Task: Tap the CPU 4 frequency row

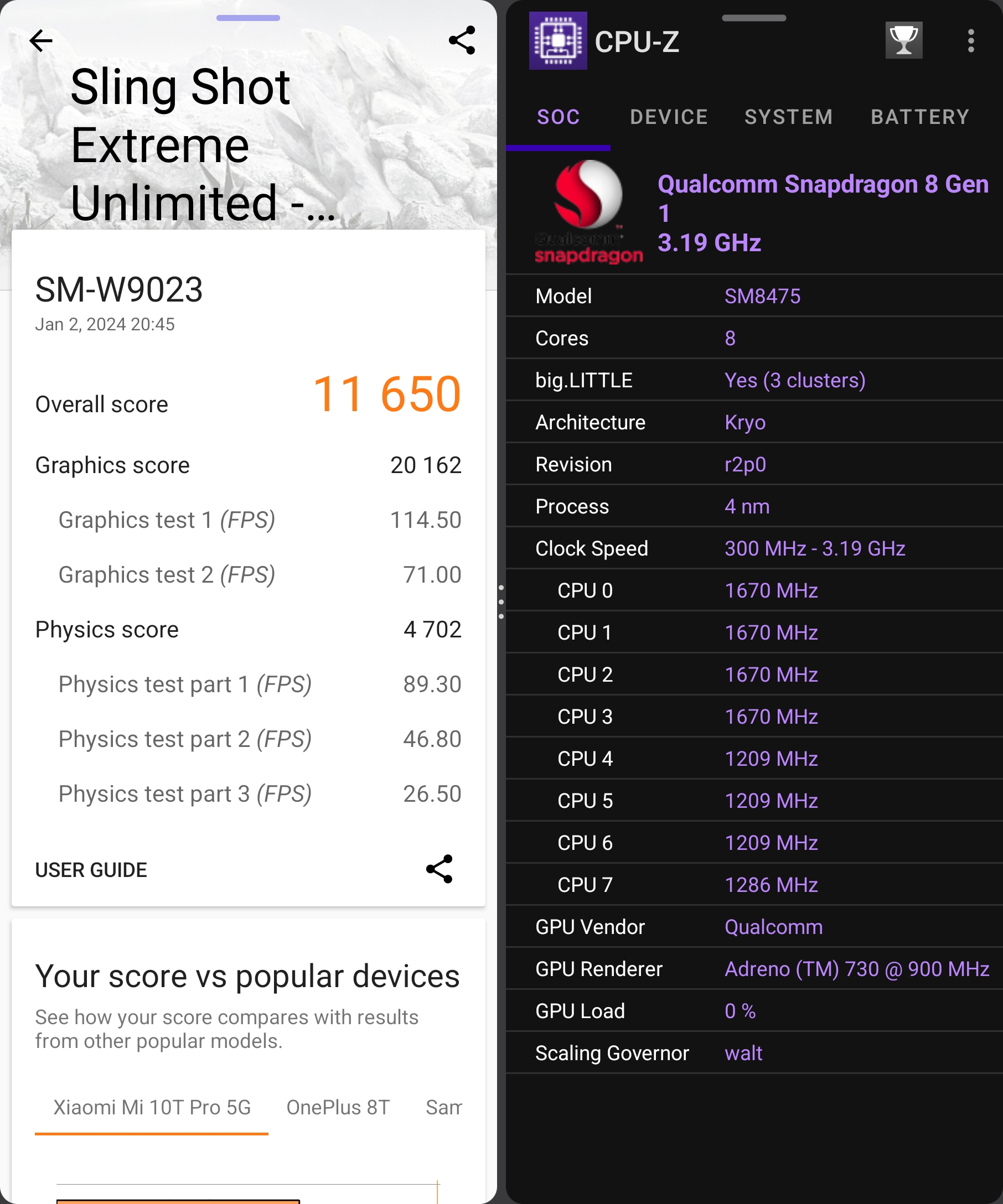Action: (x=753, y=759)
